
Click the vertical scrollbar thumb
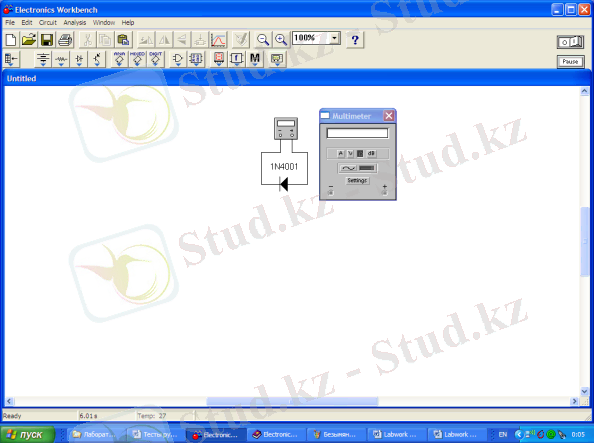click(585, 241)
